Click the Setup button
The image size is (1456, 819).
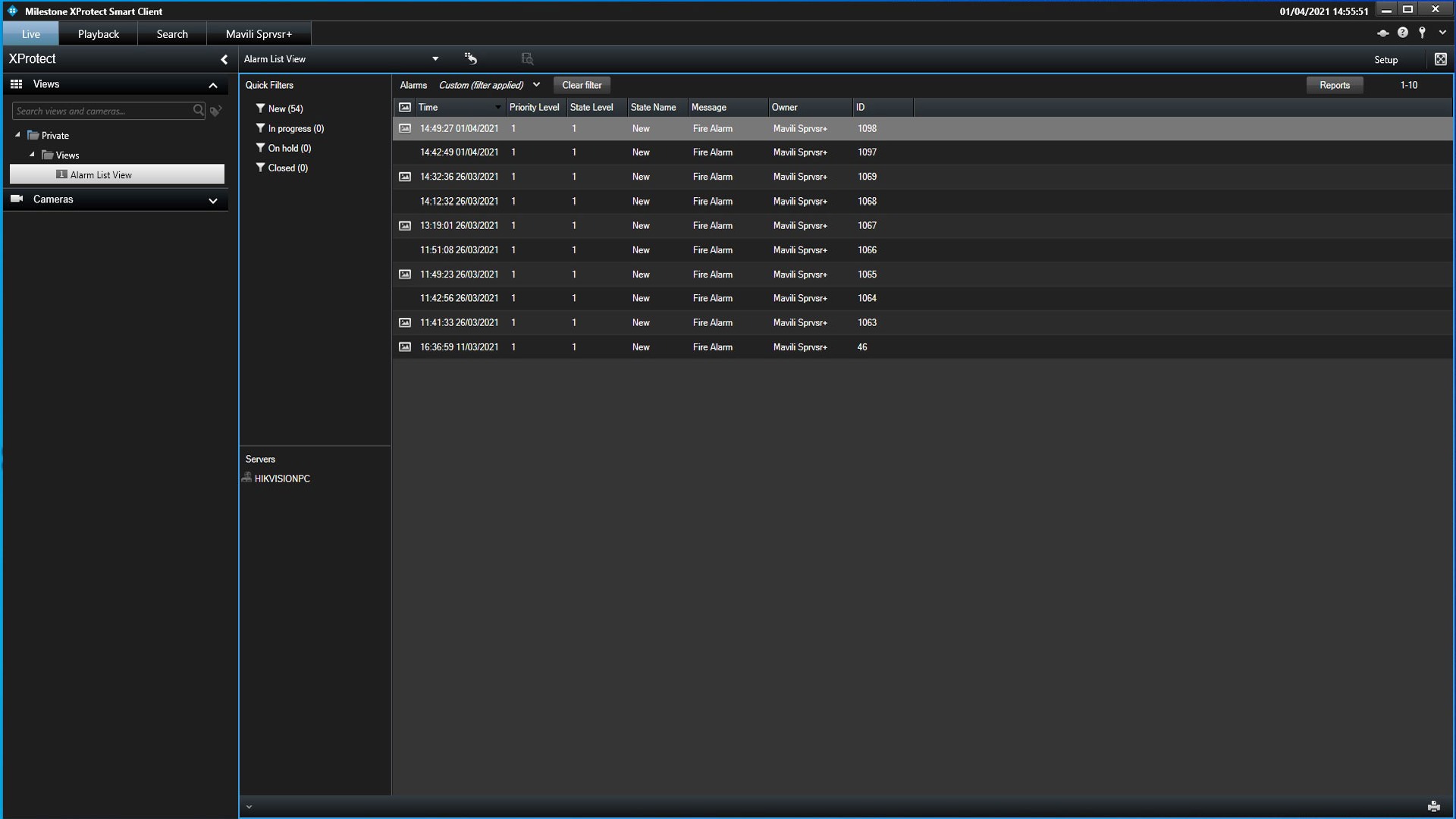(x=1385, y=60)
